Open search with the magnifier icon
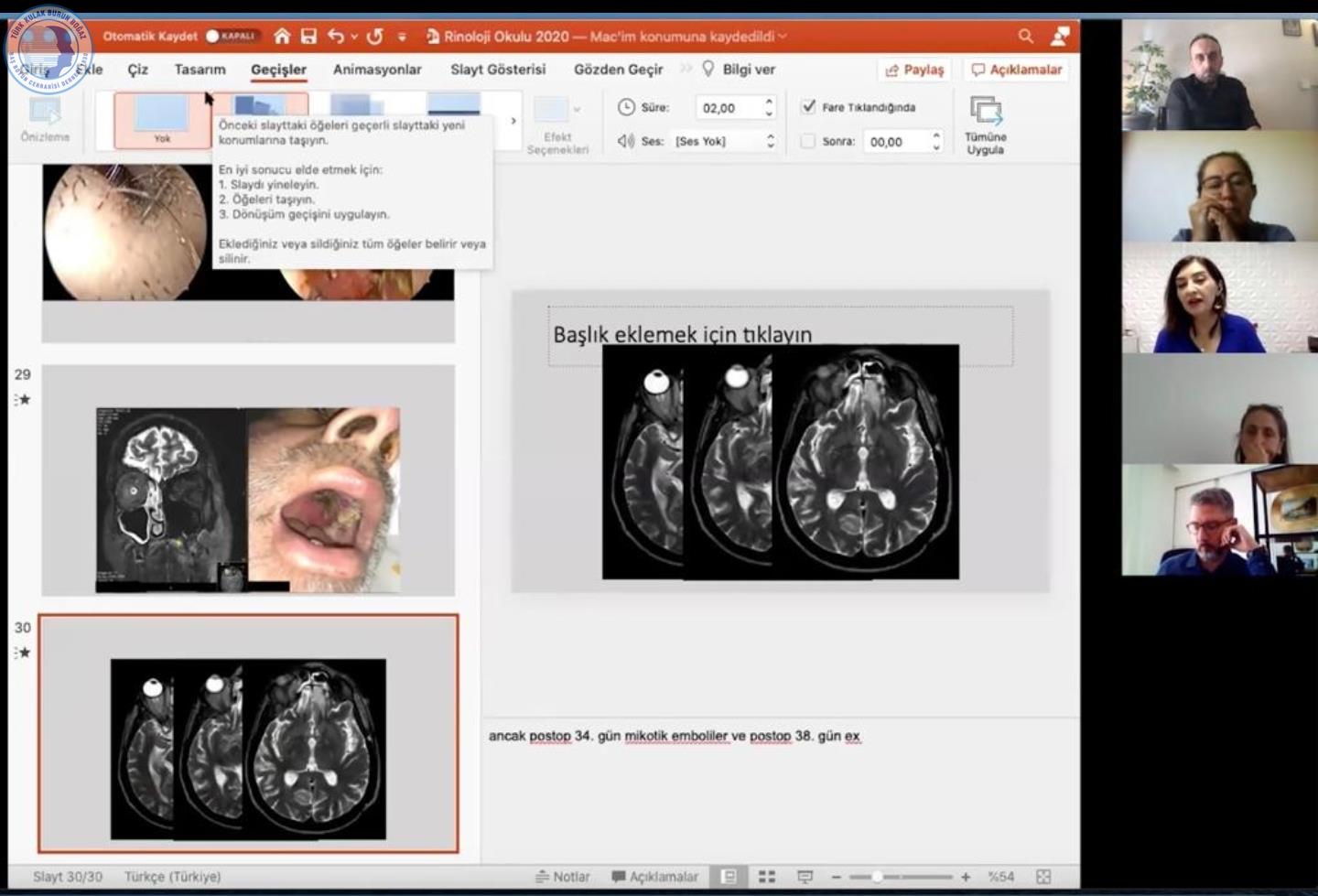This screenshot has height=896, width=1318. pos(1026,36)
